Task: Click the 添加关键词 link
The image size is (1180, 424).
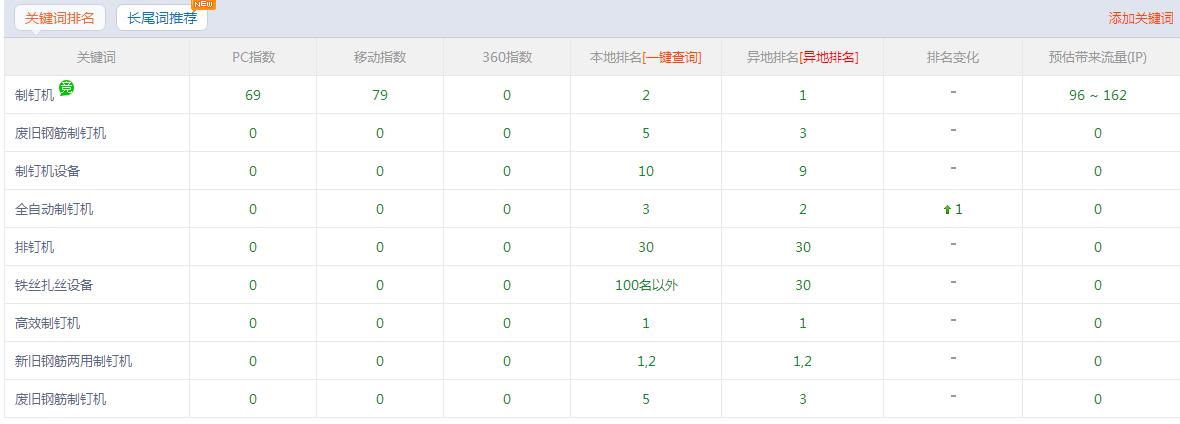Action: point(1140,18)
